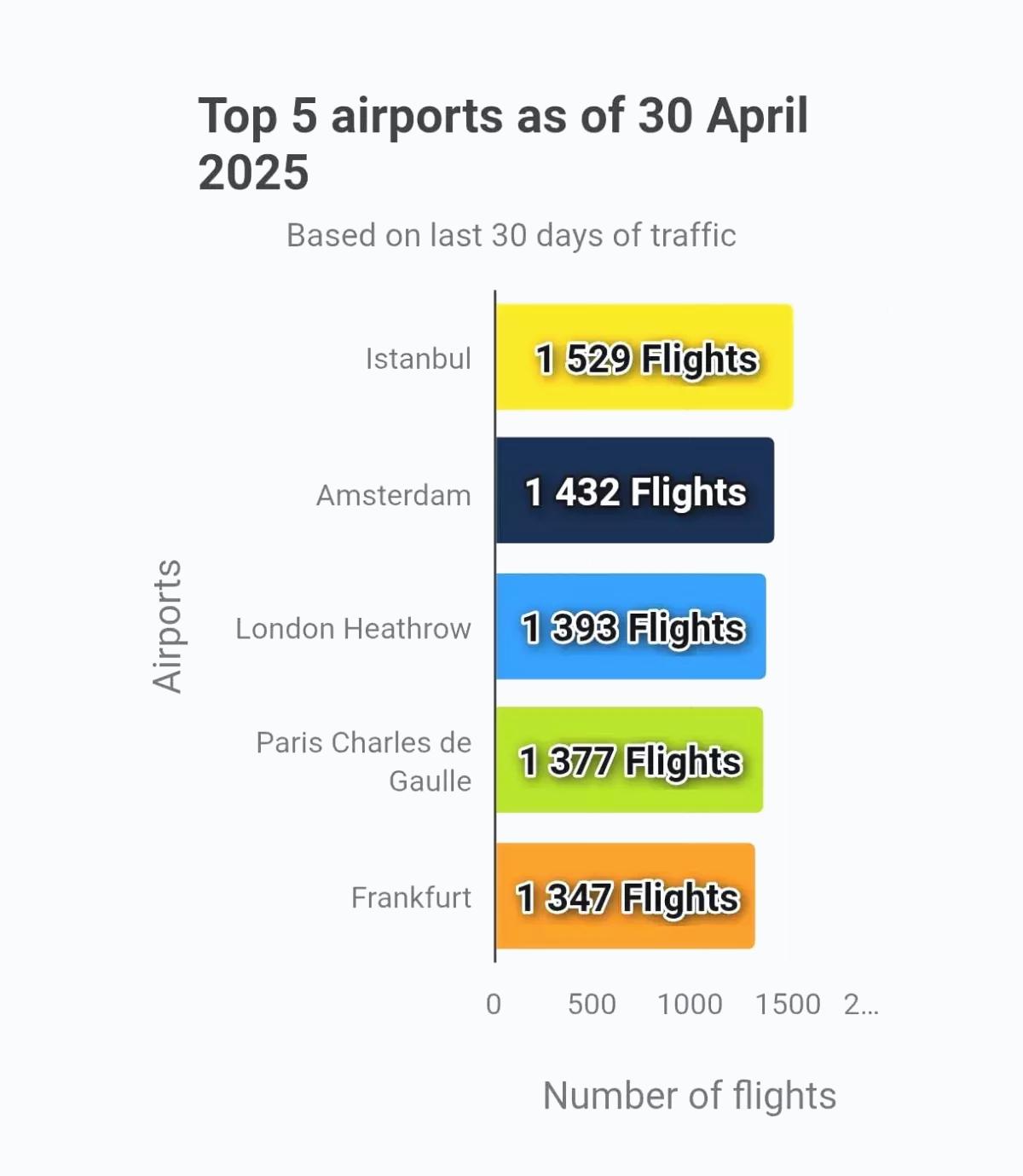This screenshot has width=1023, height=1176.
Task: Select the '1 393 Flights' data label
Action: coord(633,628)
